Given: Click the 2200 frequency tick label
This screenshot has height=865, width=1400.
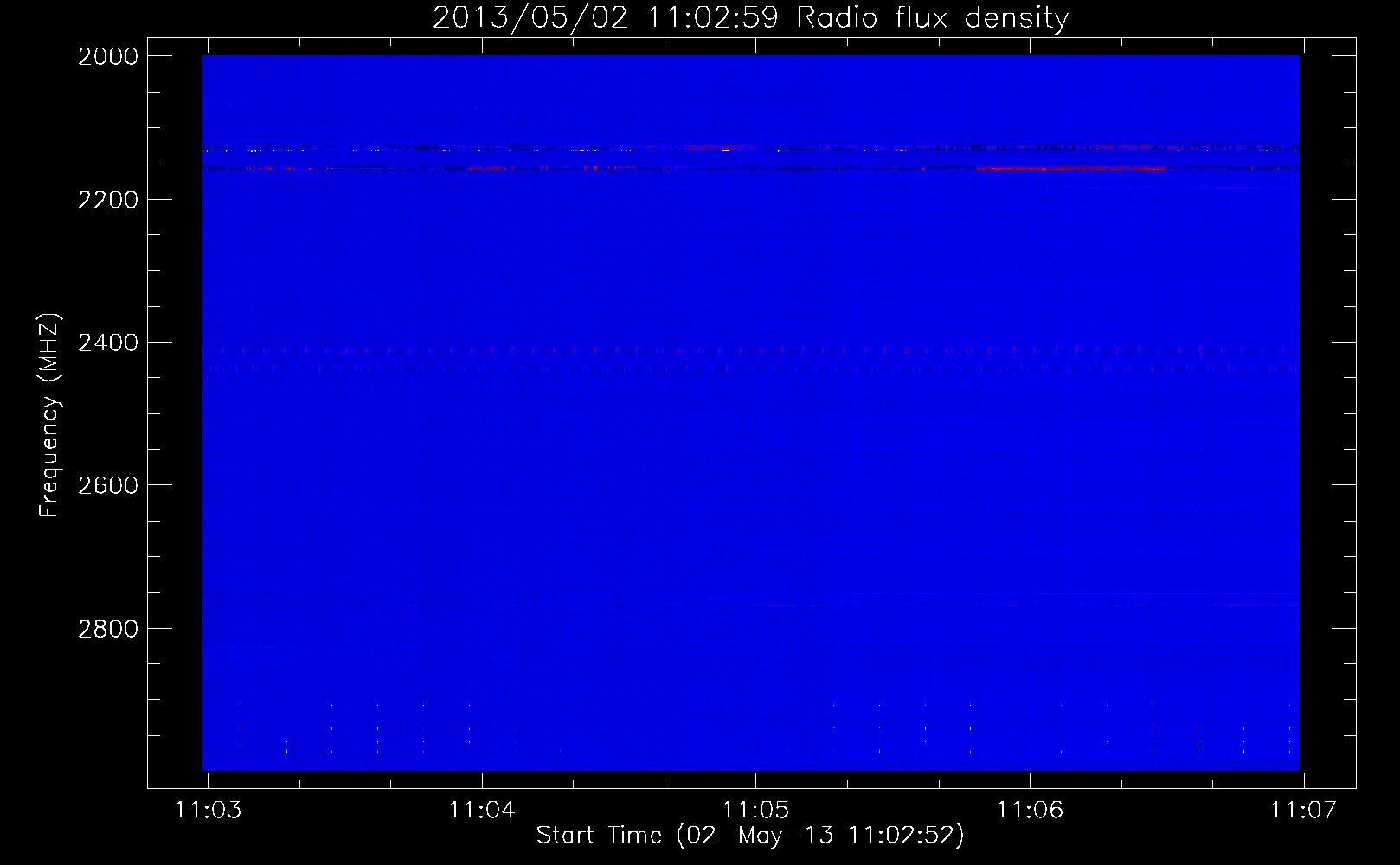Looking at the screenshot, I should click(x=108, y=200).
